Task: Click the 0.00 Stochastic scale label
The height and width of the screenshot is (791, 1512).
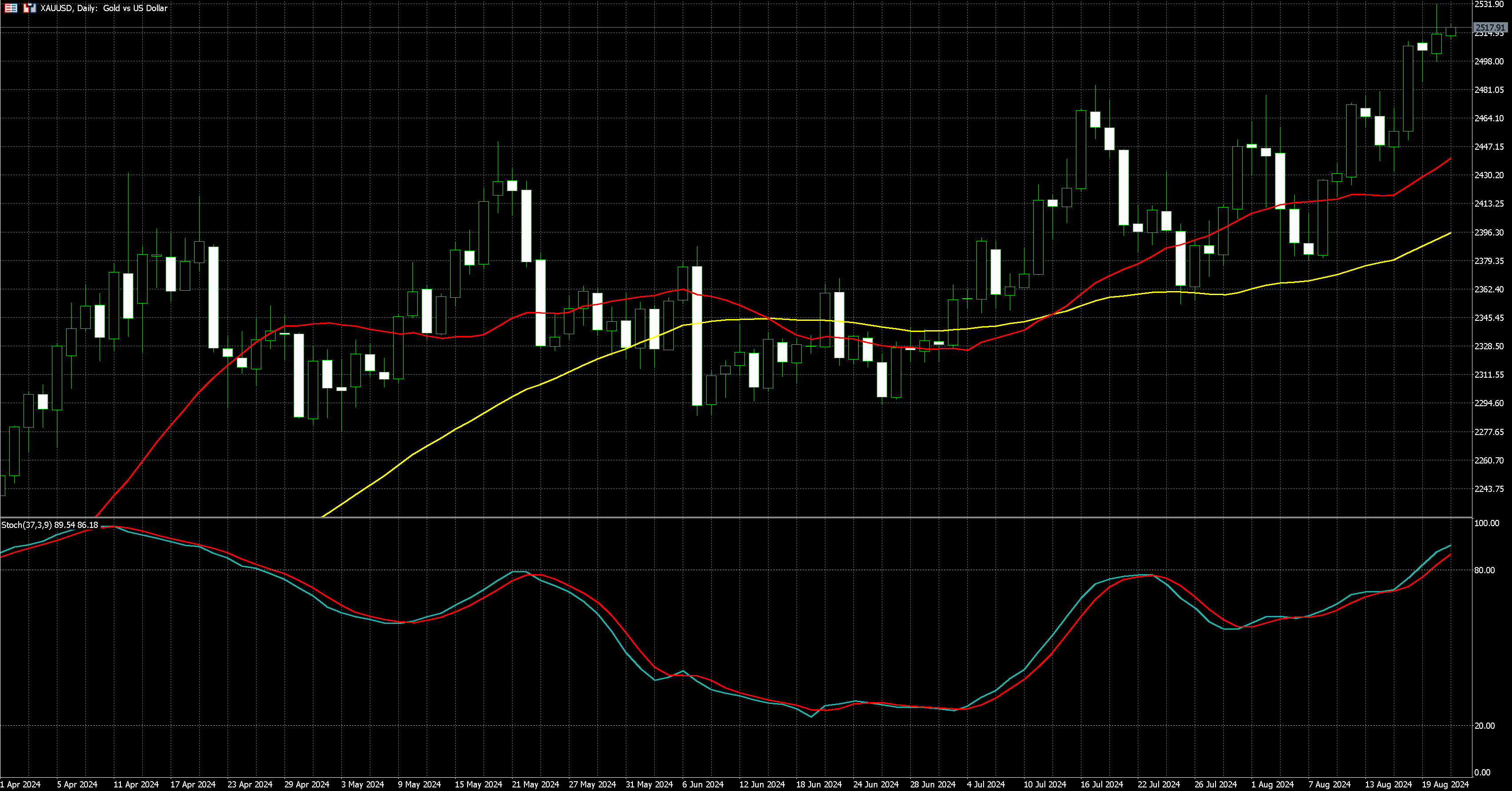Action: point(1482,772)
